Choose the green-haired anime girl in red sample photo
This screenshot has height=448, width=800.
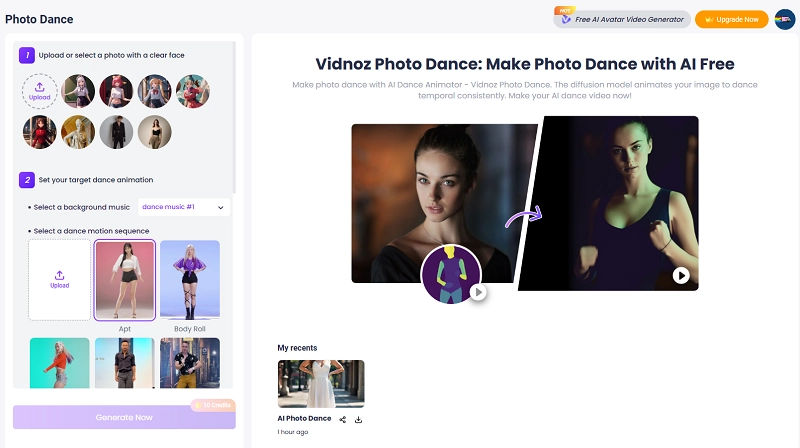click(x=193, y=91)
